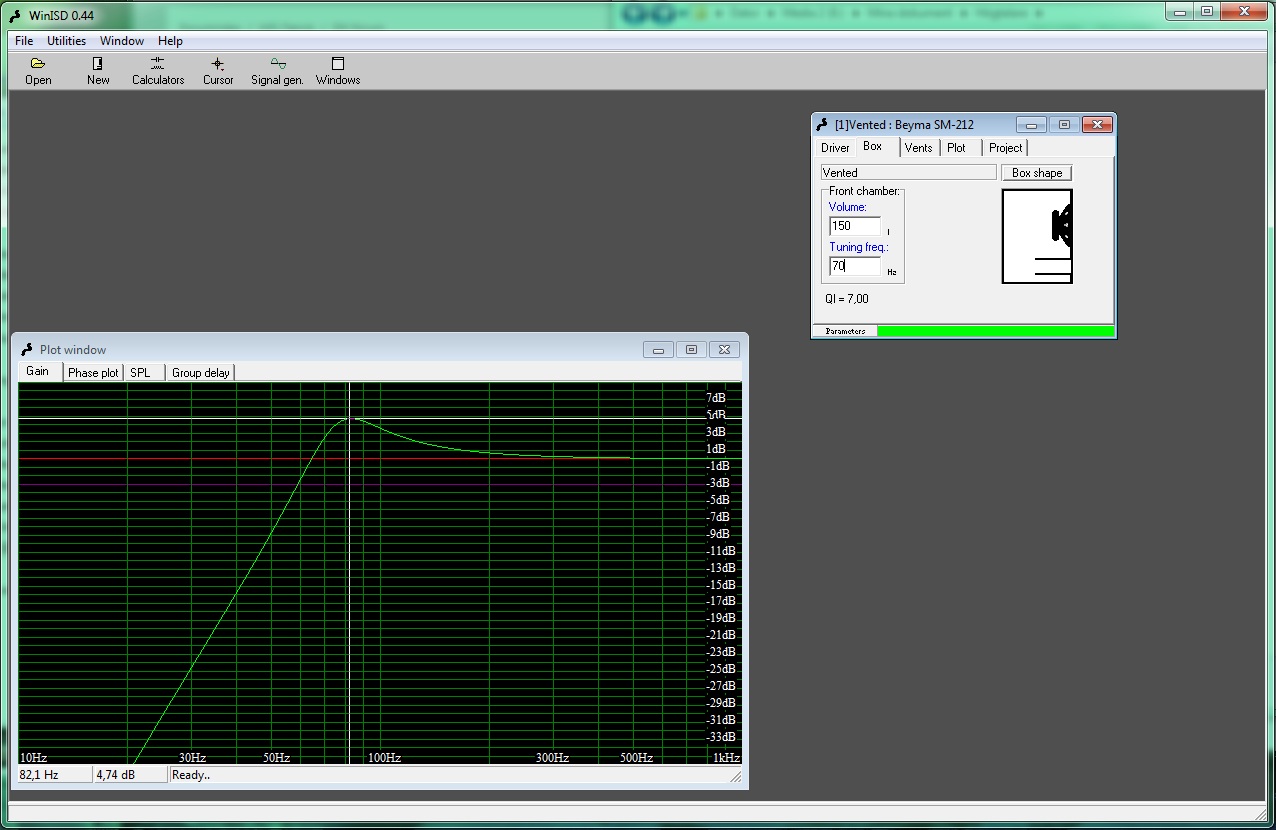Click the -33dB gain axis label
Viewport: 1276px width, 830px height.
point(721,738)
